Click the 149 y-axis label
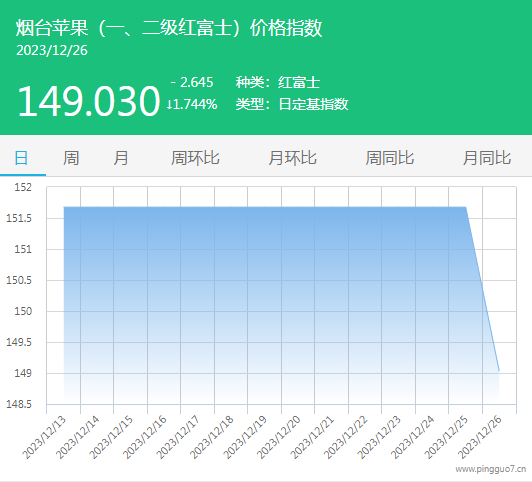532x482 pixels. click(x=23, y=373)
